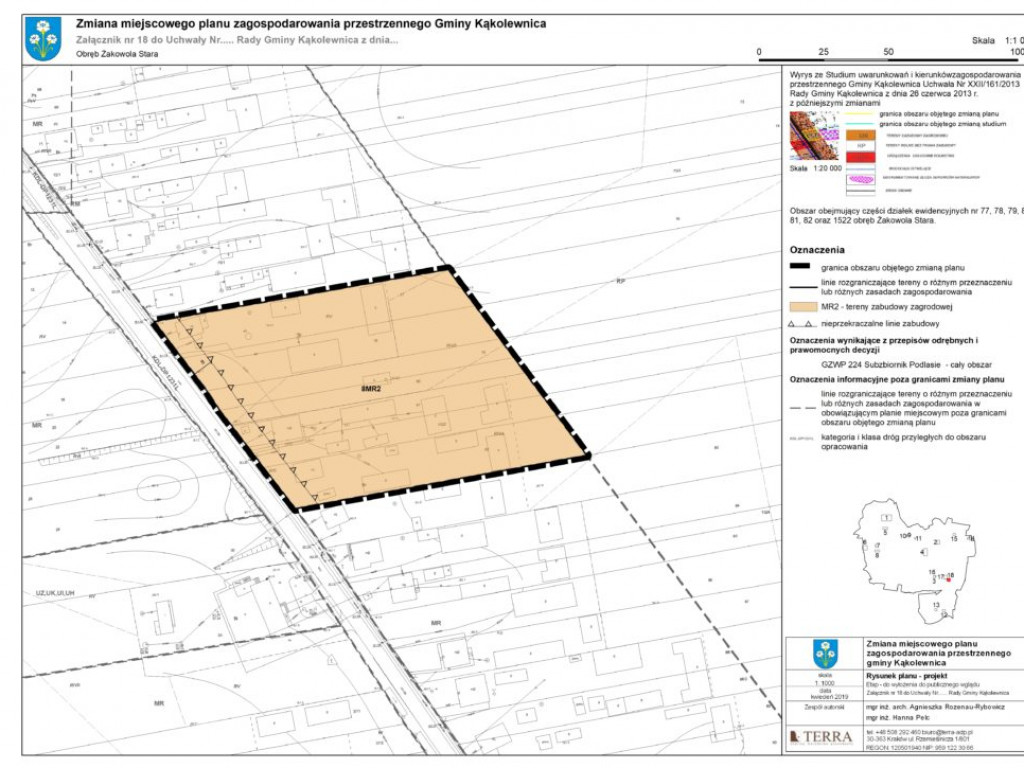Click the map title 'Zmiana miejscowego planu' header

tap(311, 23)
